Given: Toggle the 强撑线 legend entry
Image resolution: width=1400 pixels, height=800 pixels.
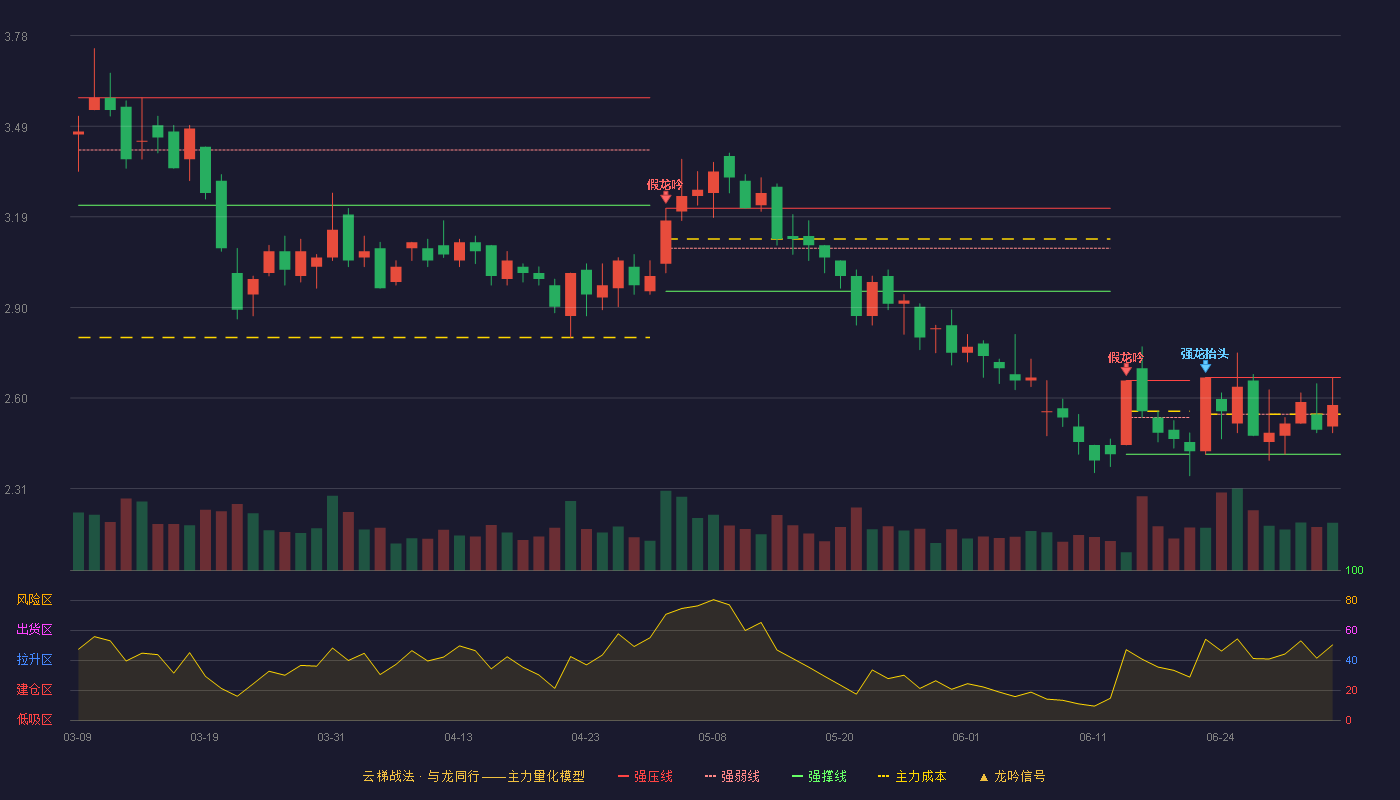Looking at the screenshot, I should click(819, 776).
